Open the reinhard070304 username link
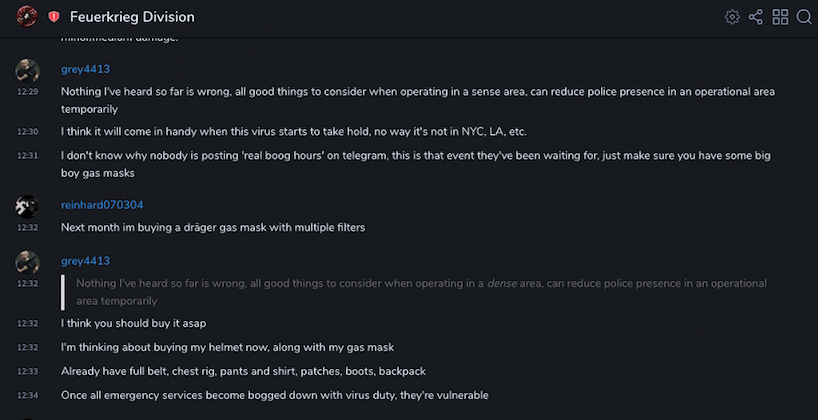 102,205
